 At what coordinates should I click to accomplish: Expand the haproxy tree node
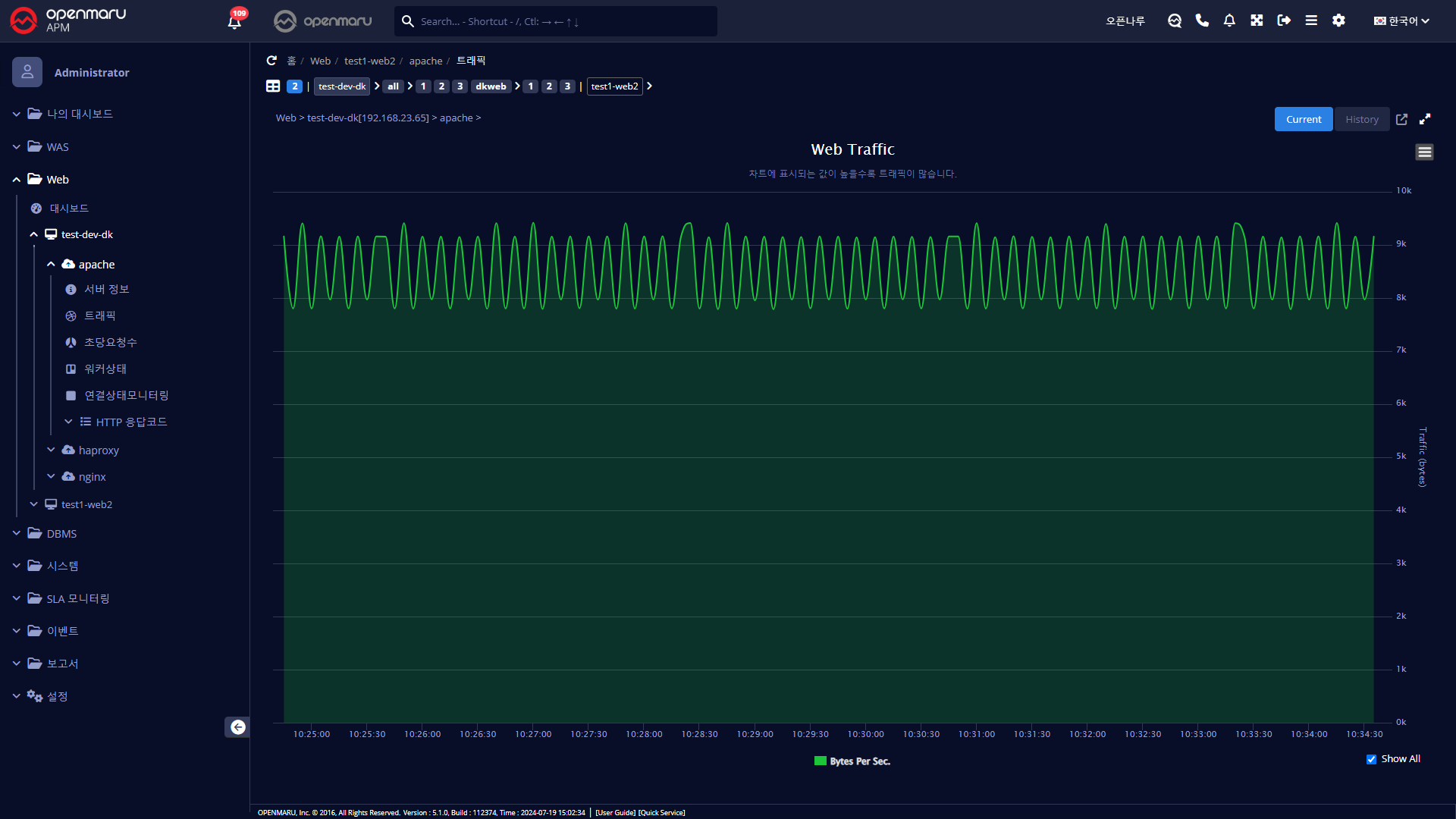pos(51,450)
